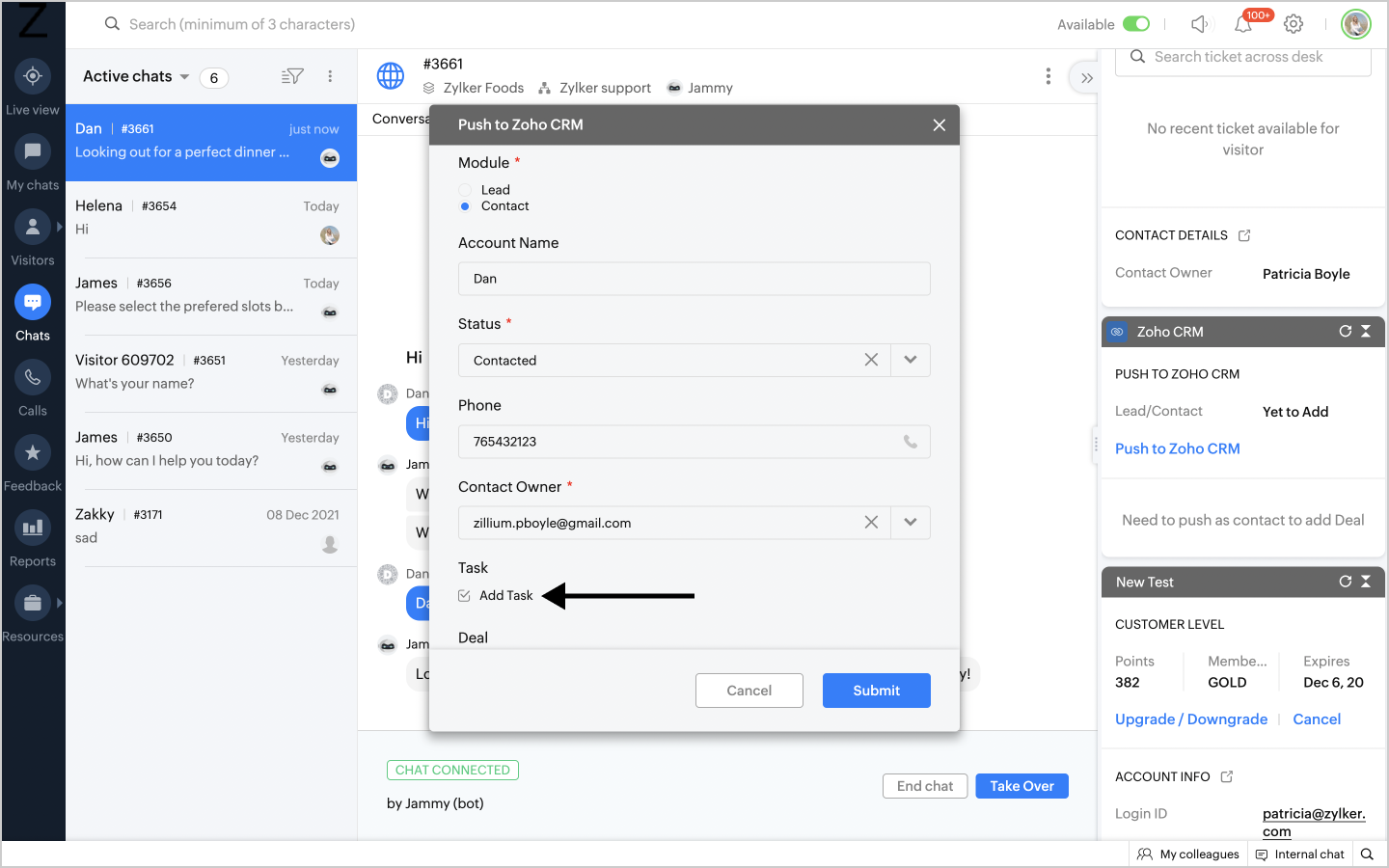1389x868 pixels.
Task: Click the main search field
Action: click(242, 24)
